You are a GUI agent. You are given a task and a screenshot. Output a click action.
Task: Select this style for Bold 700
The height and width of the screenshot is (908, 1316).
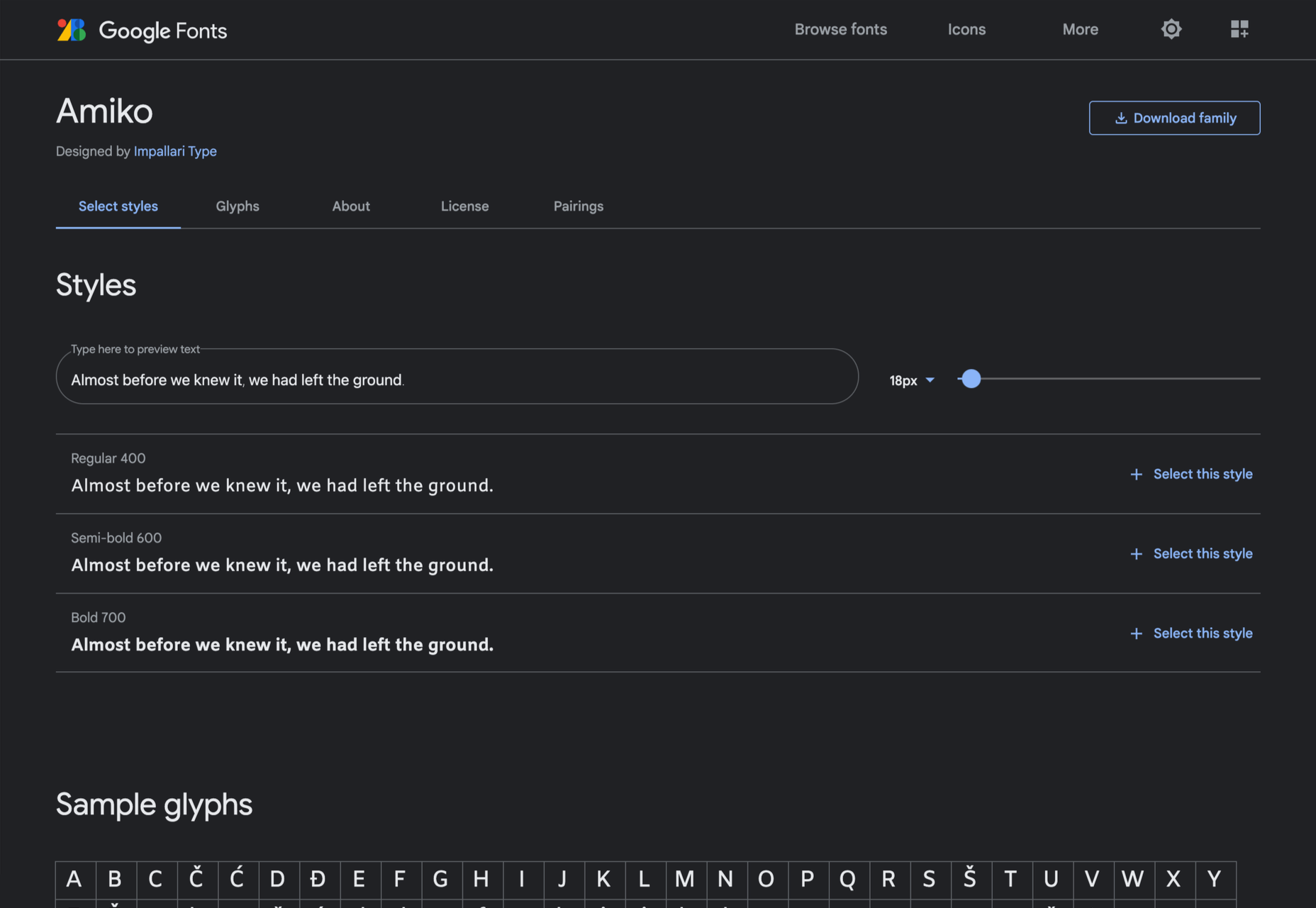(x=1203, y=633)
